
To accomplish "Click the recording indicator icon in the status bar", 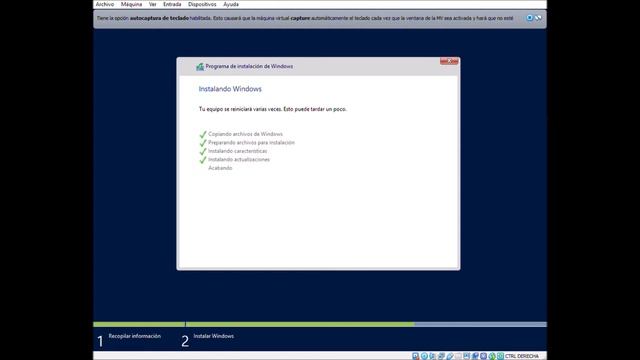I will [475, 356].
